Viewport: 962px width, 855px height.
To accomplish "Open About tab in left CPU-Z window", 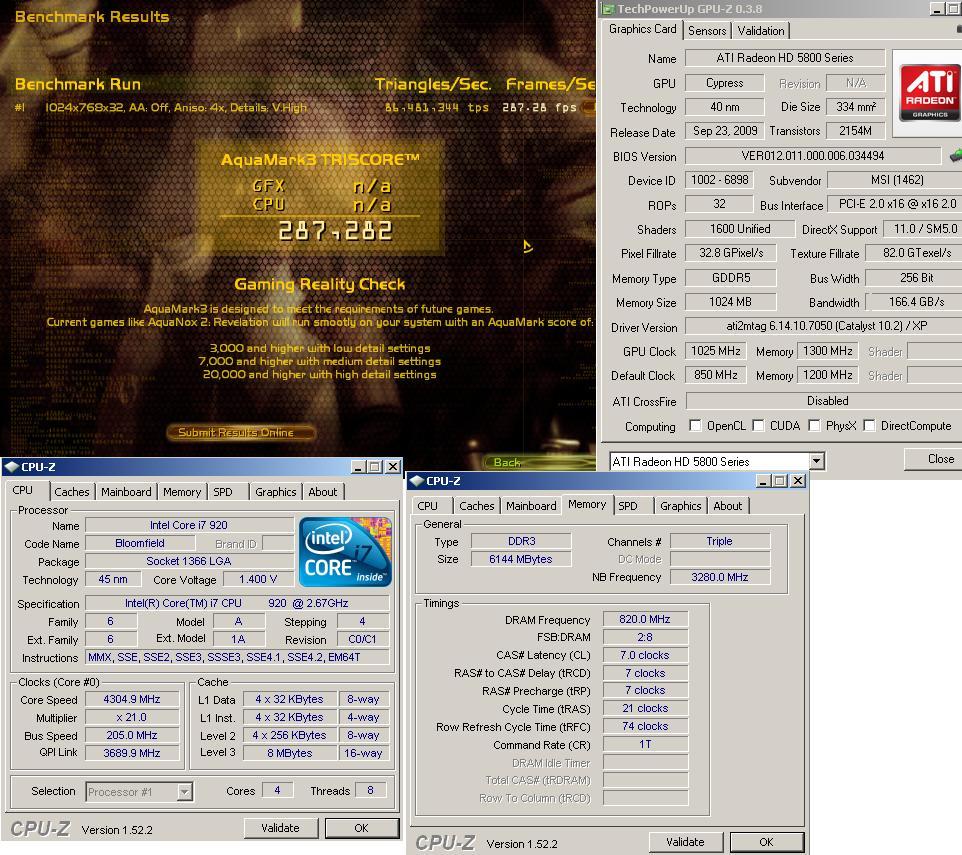I will (x=323, y=492).
